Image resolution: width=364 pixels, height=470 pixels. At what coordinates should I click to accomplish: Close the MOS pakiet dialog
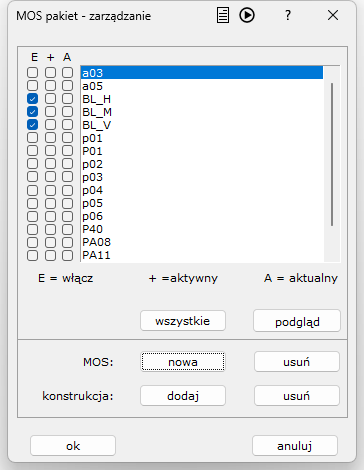click(333, 15)
